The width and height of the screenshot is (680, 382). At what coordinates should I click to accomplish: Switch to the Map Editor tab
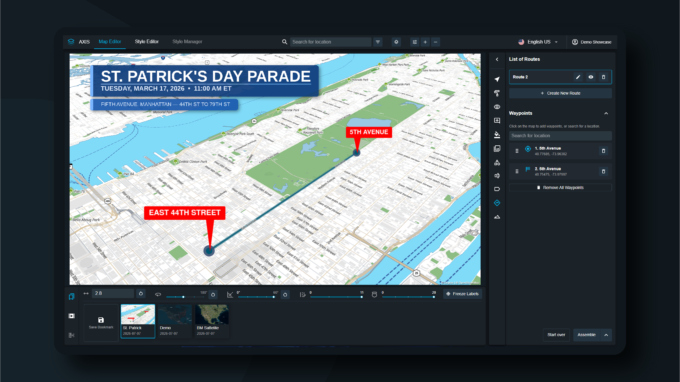click(110, 42)
